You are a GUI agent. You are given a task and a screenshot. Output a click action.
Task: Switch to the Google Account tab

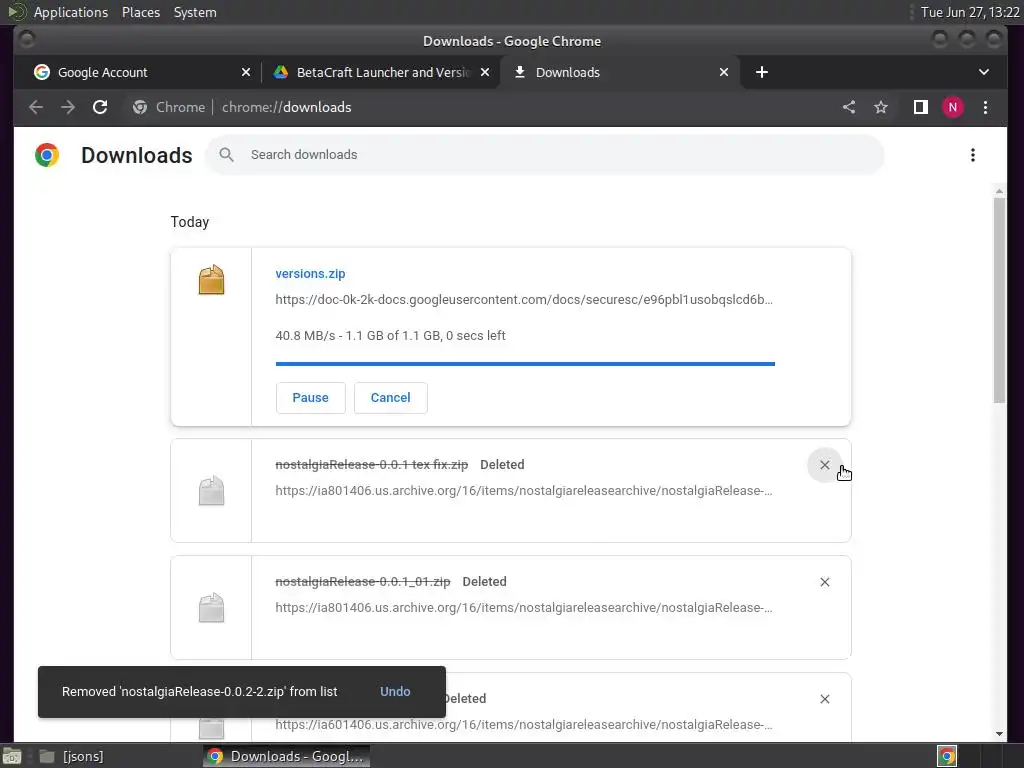pos(141,72)
